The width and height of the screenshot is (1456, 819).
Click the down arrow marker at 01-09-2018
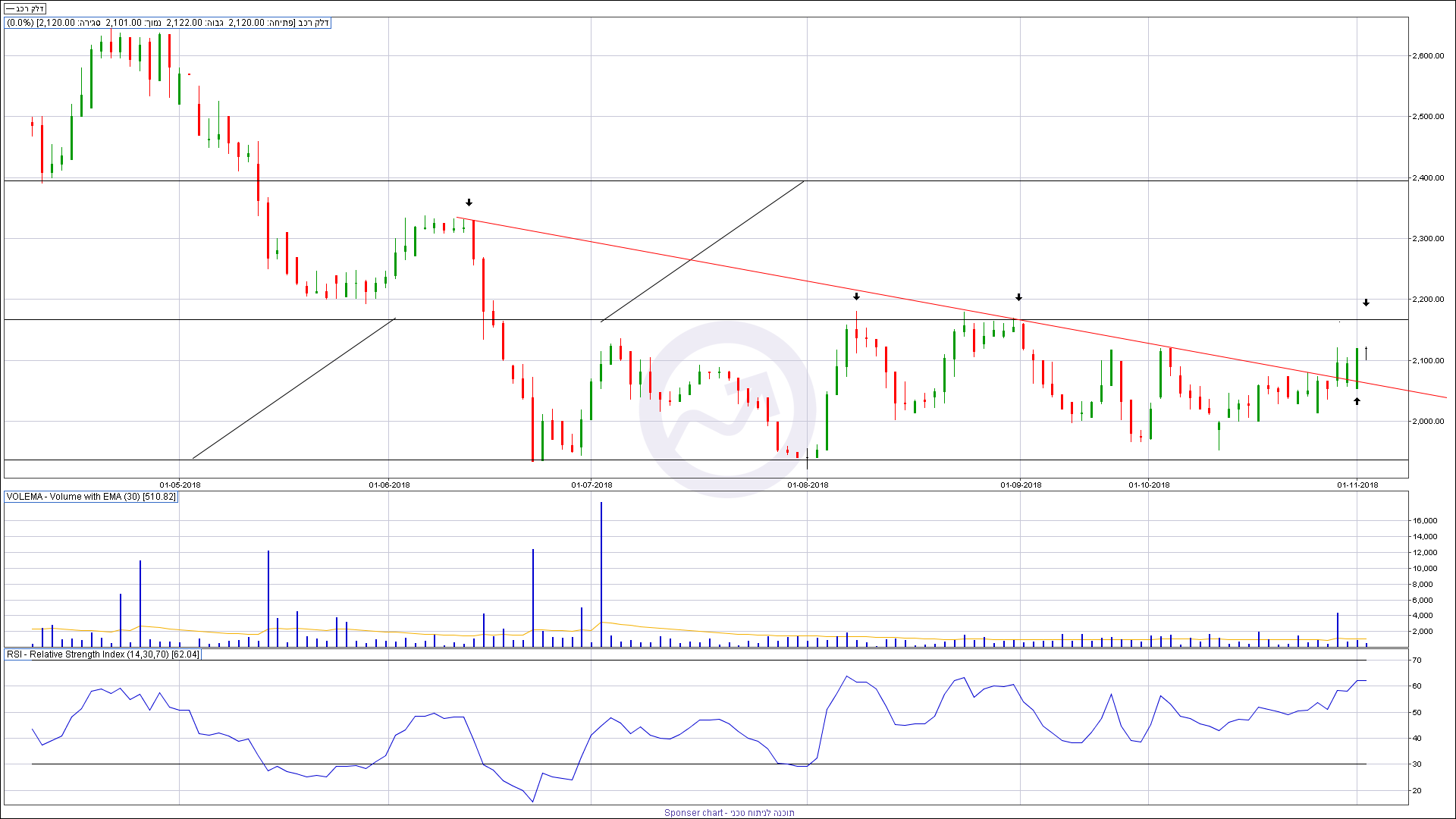(x=1018, y=297)
